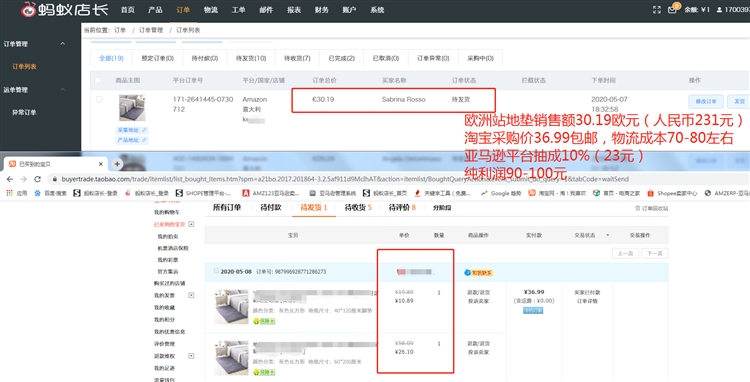This screenshot has width=750, height=382.
Task: Switch to the 待收货(7) tab
Action: (297, 58)
